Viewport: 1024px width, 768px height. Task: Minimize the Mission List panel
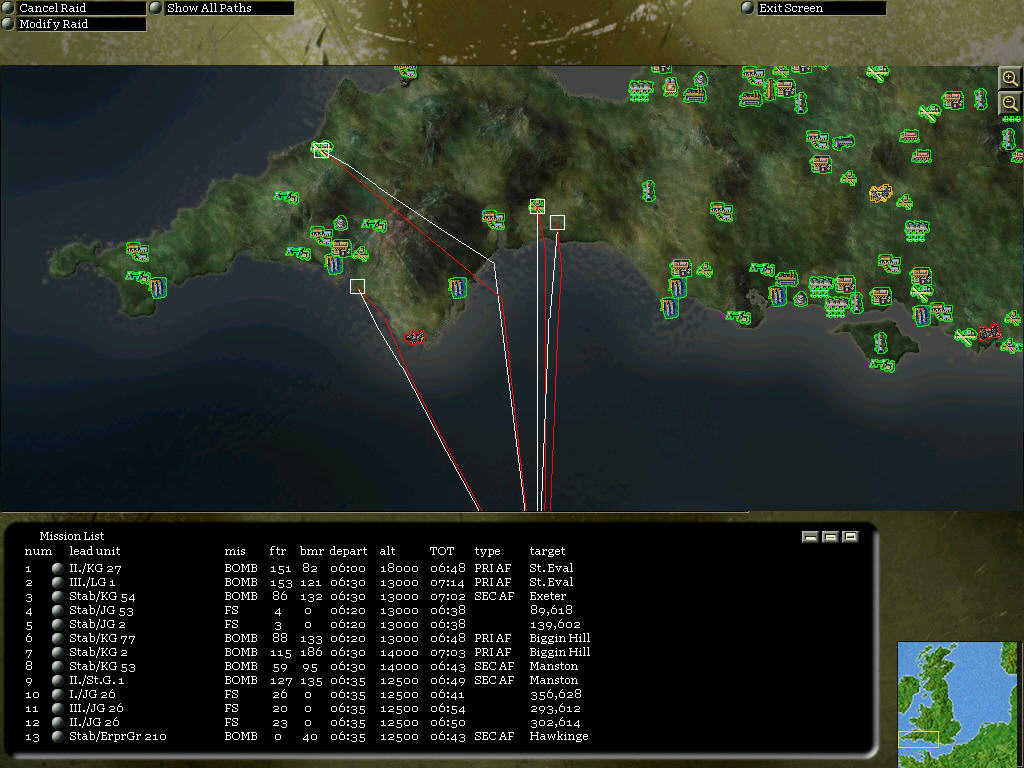click(x=810, y=537)
